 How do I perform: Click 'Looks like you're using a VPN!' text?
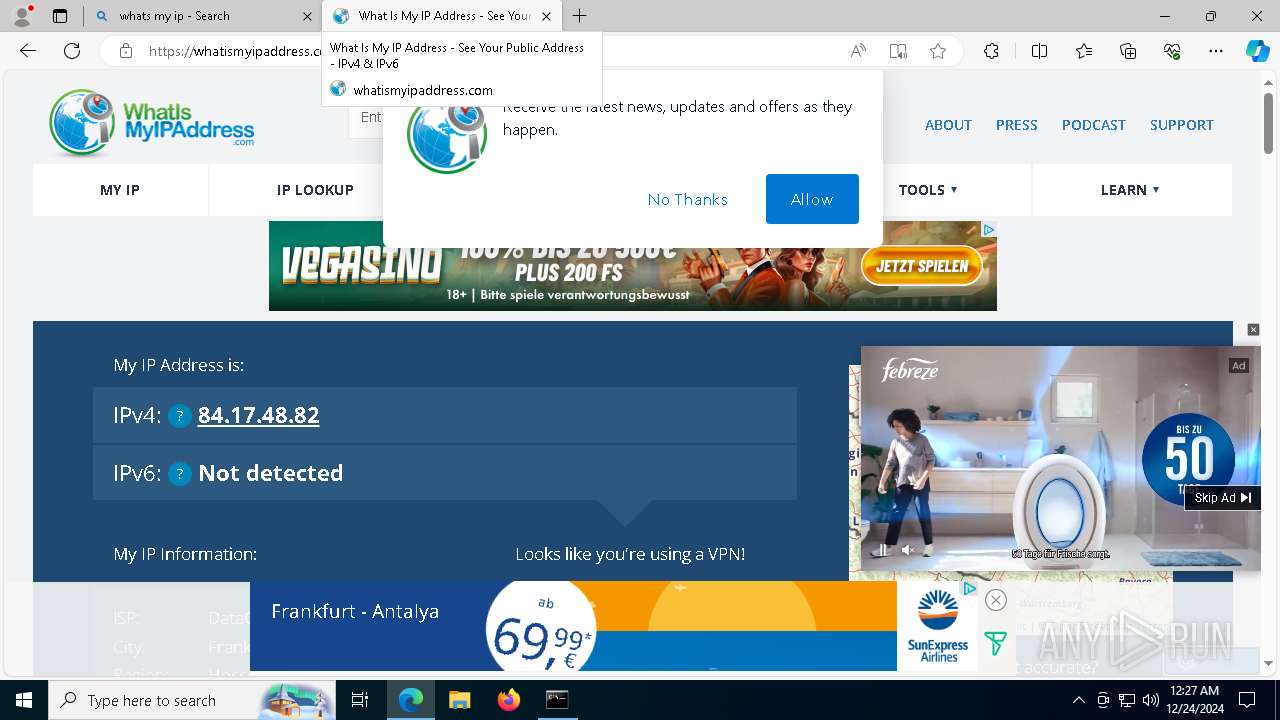click(x=630, y=554)
